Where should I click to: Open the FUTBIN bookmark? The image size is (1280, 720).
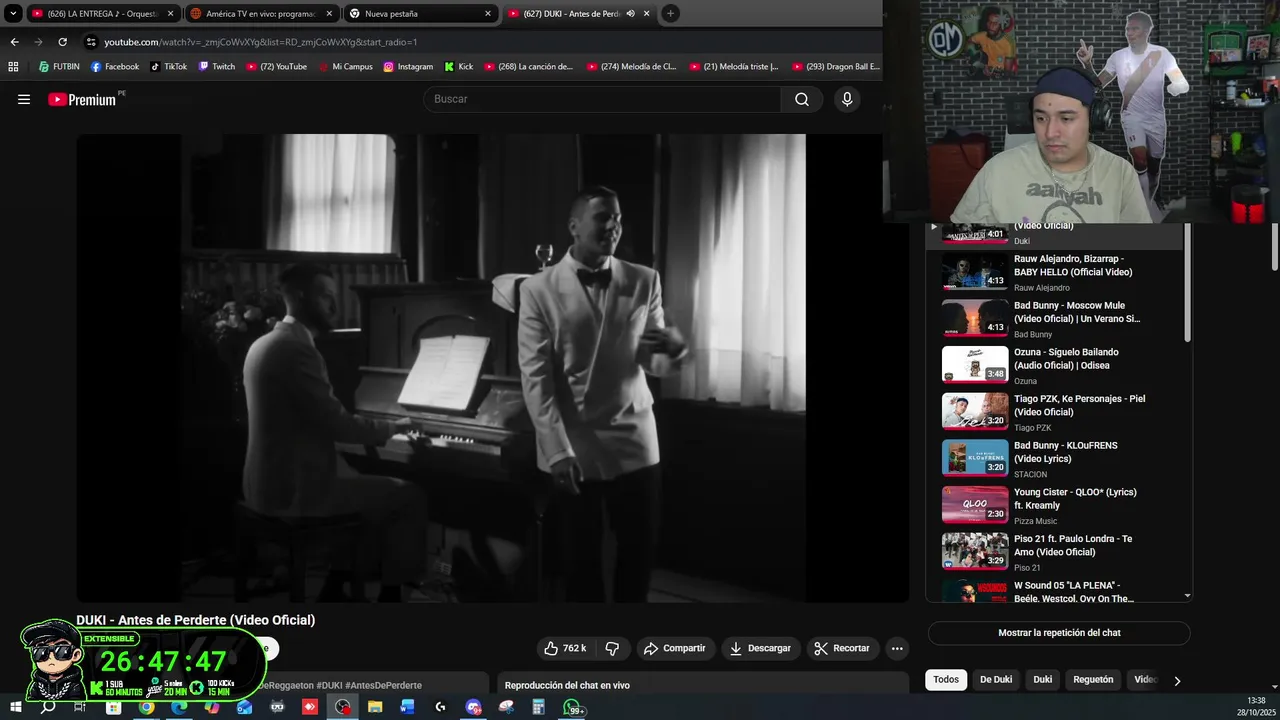click(x=59, y=67)
